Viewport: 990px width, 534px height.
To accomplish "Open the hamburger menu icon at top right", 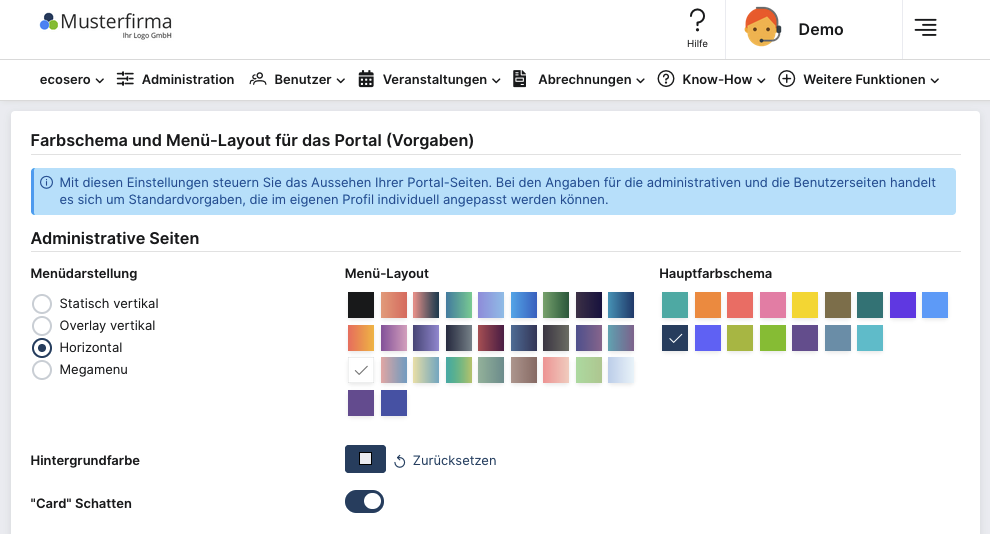I will click(x=926, y=28).
